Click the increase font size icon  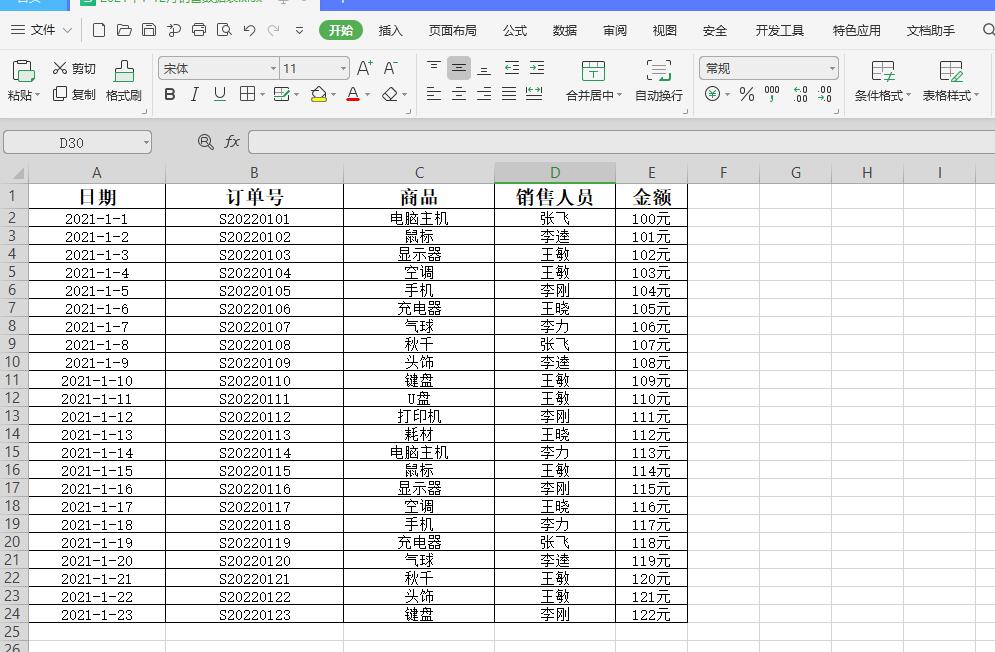pyautogui.click(x=365, y=67)
